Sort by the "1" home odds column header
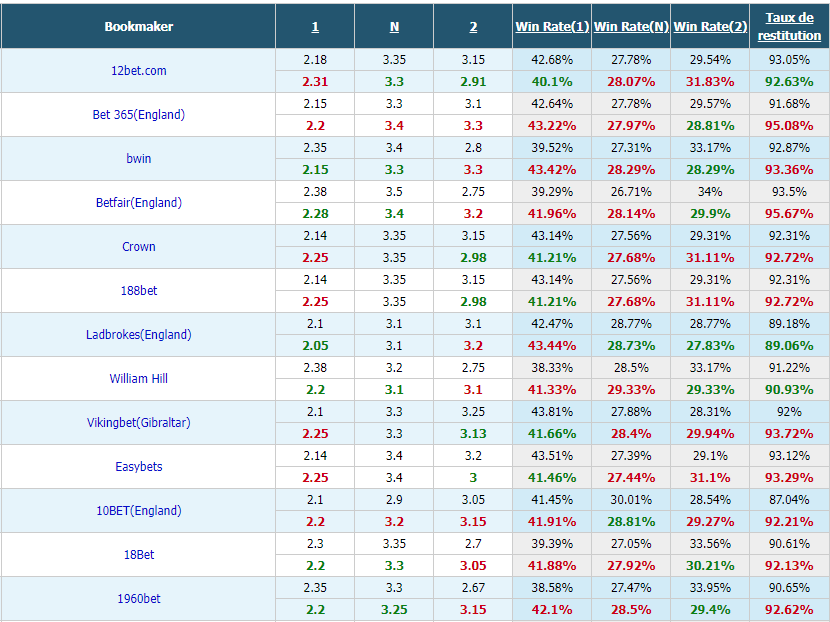Image resolution: width=830 pixels, height=622 pixels. (x=315, y=26)
